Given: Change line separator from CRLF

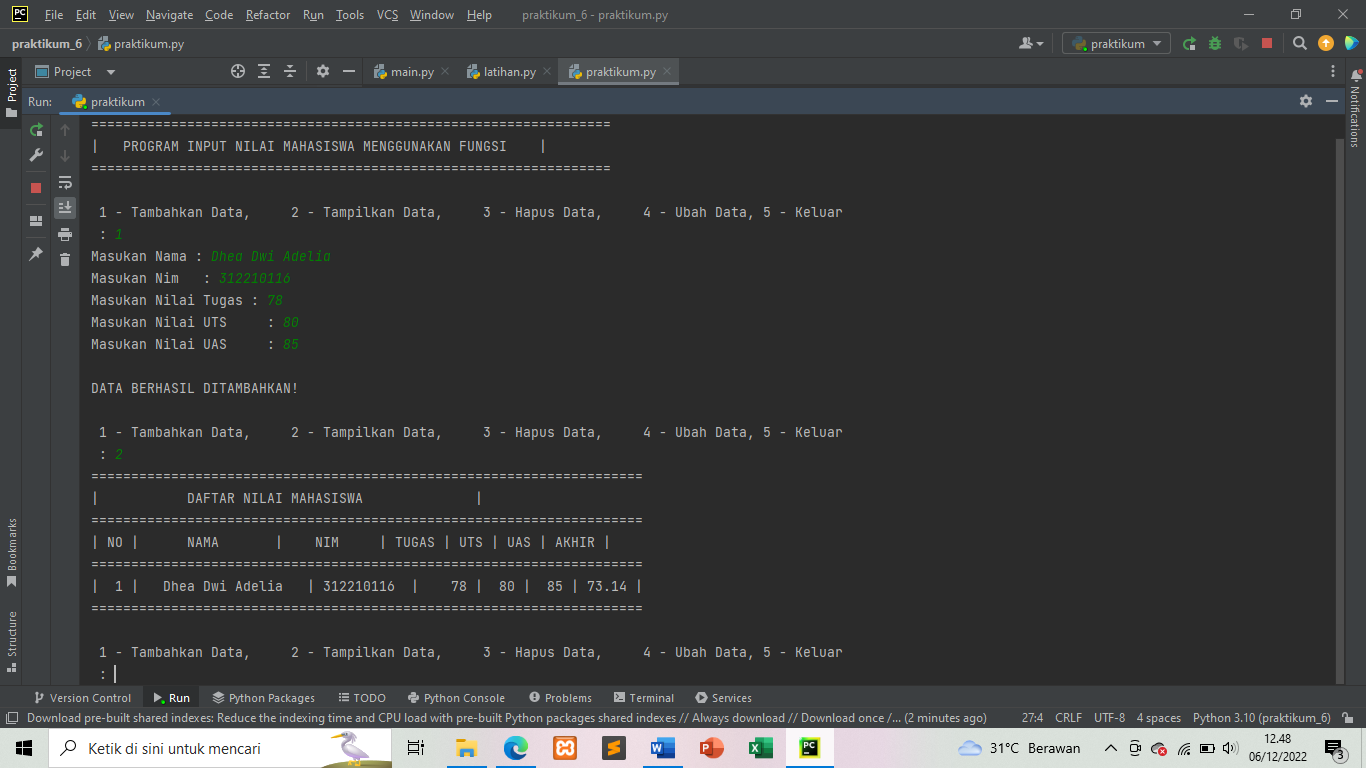Looking at the screenshot, I should (1068, 717).
